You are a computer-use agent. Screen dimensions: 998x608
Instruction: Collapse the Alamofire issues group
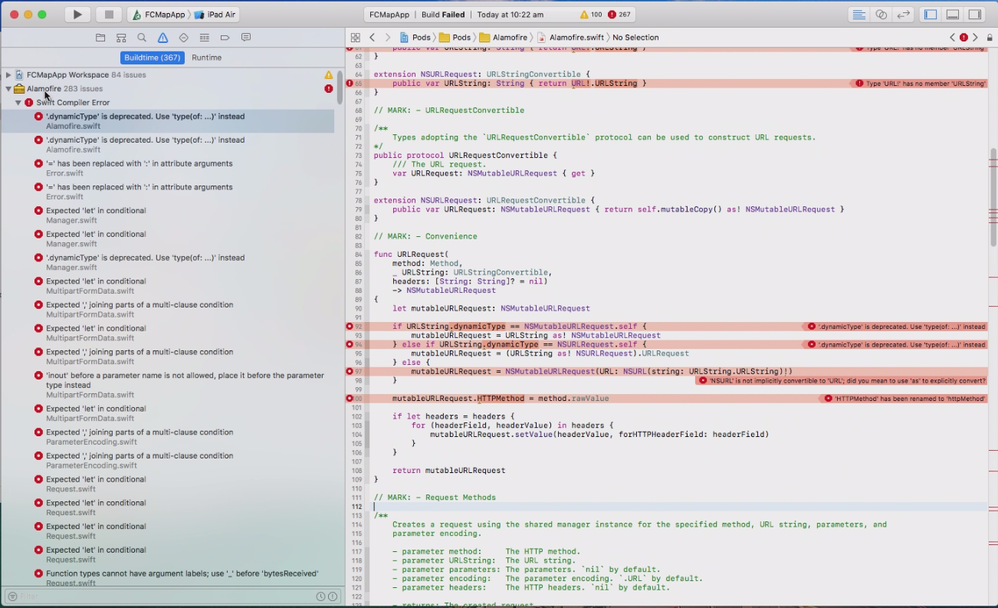click(9, 89)
